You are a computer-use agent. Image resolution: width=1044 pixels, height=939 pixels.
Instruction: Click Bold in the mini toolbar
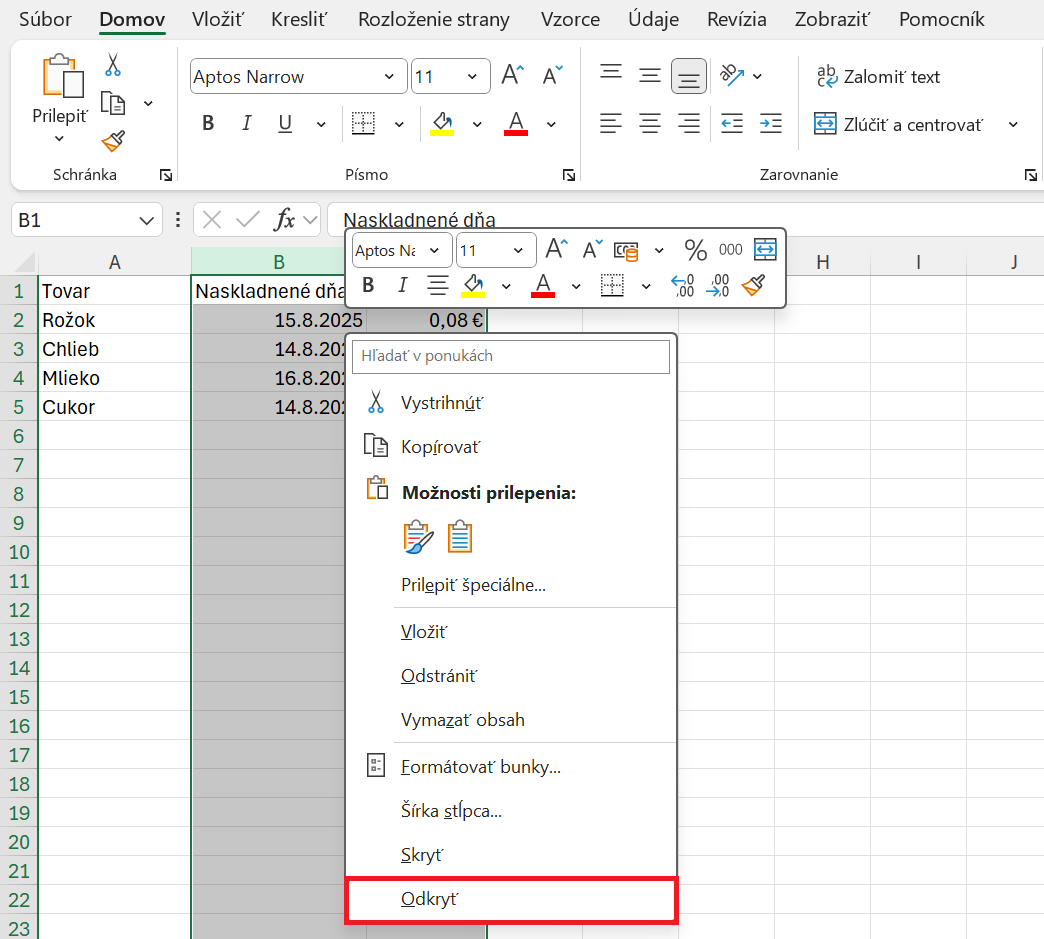[x=368, y=285]
